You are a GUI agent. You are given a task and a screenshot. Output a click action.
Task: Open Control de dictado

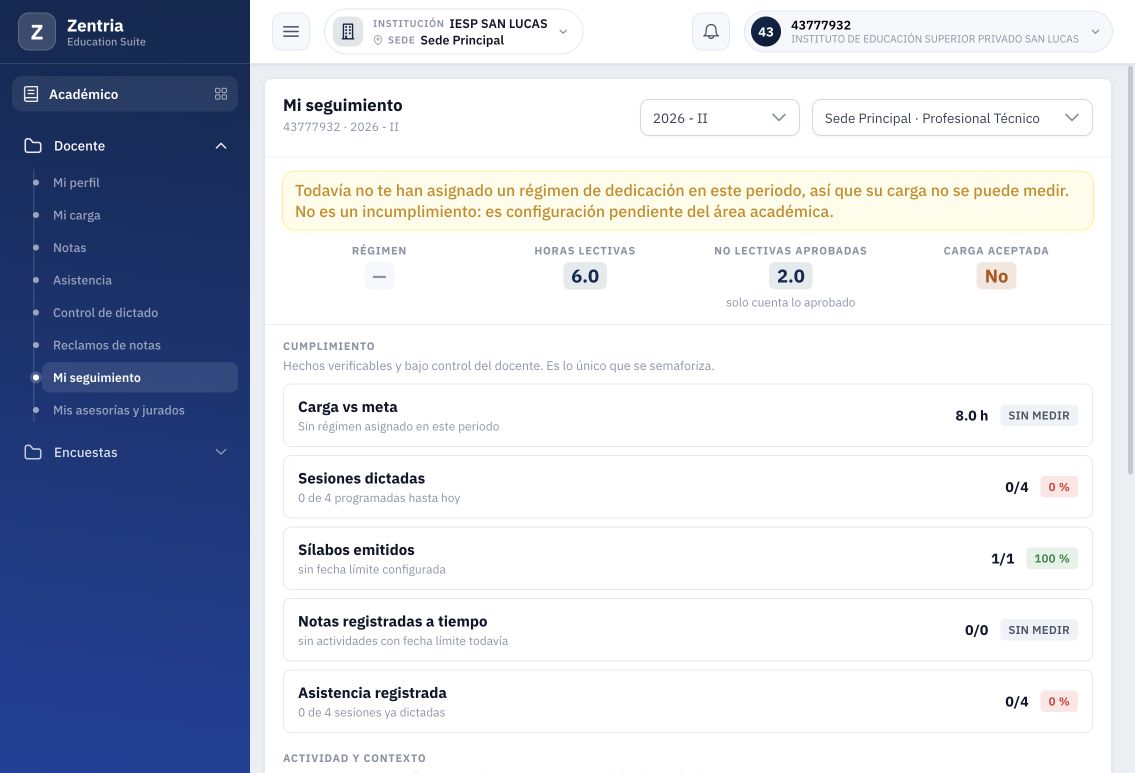(x=105, y=313)
